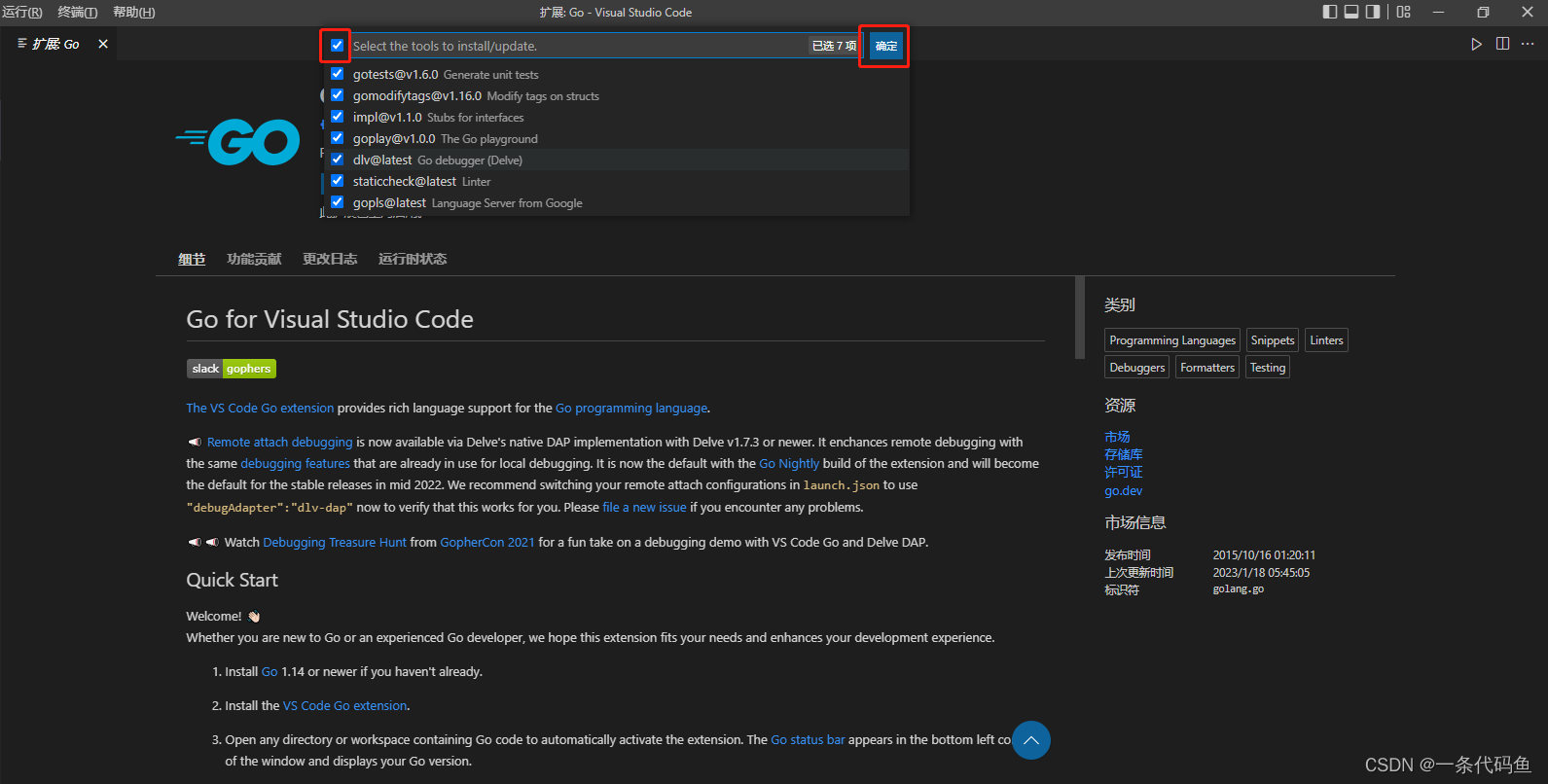Switch to the 更改日志 tab
The height and width of the screenshot is (784, 1548).
click(x=330, y=259)
